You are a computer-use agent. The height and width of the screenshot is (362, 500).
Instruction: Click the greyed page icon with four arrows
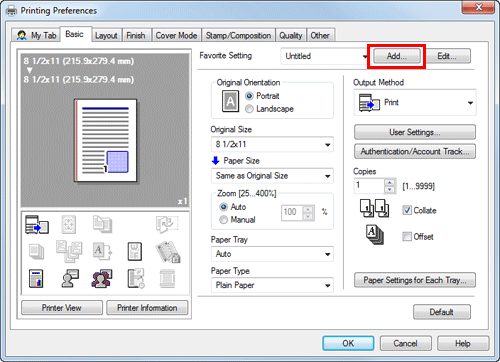(69, 224)
